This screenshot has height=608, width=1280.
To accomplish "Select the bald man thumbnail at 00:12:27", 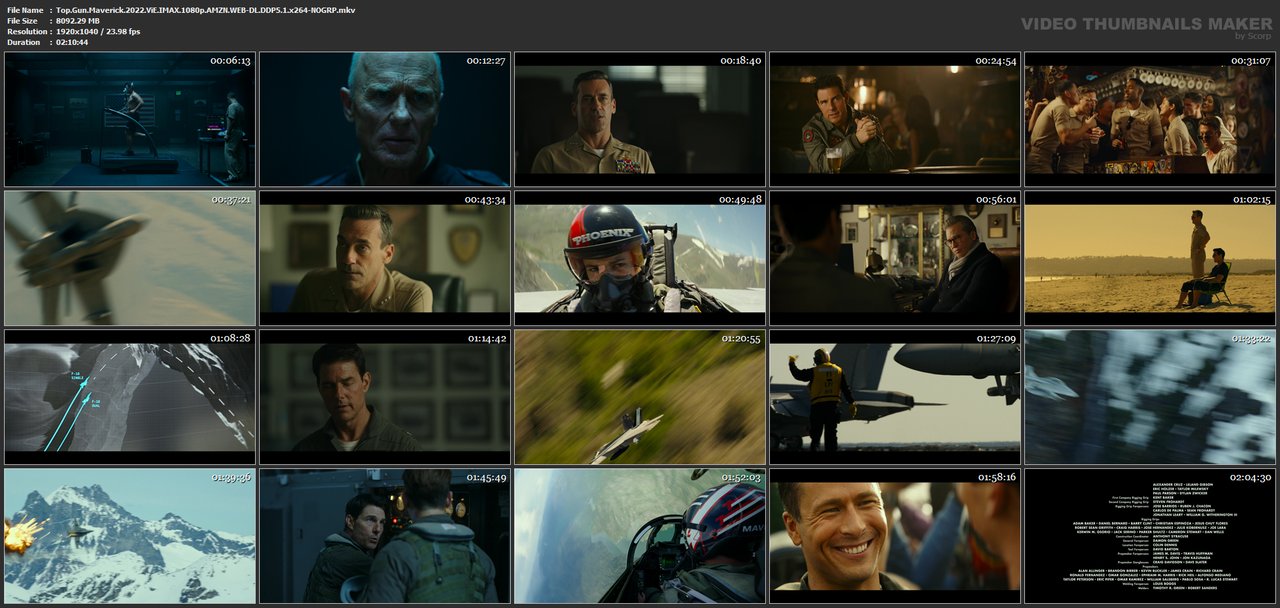I will click(385, 119).
